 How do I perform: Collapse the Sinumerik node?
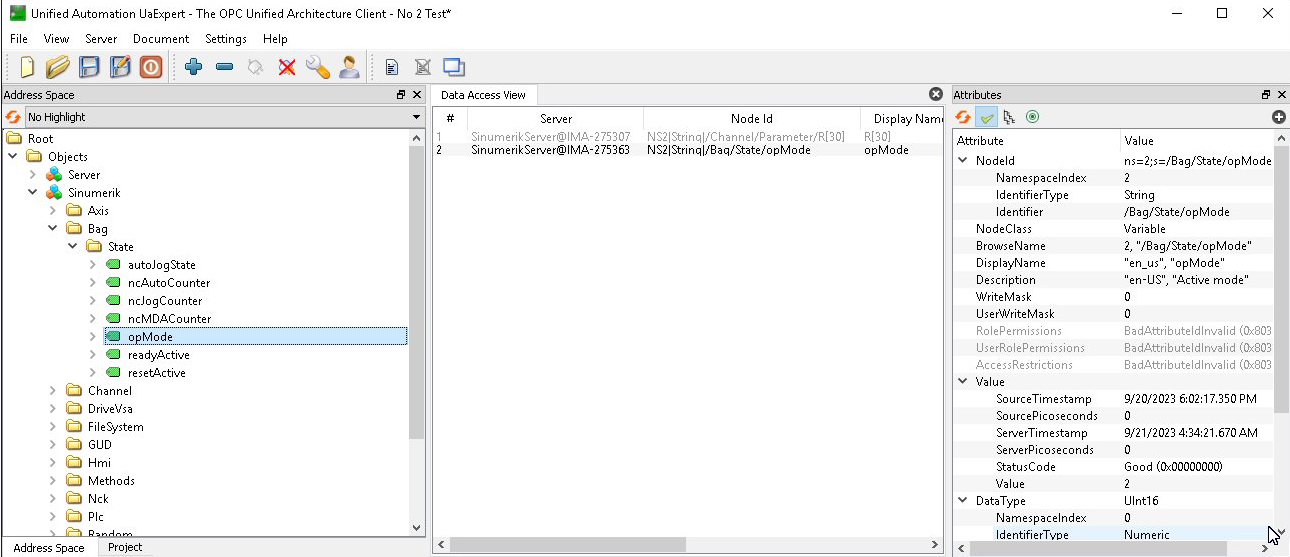[33, 193]
